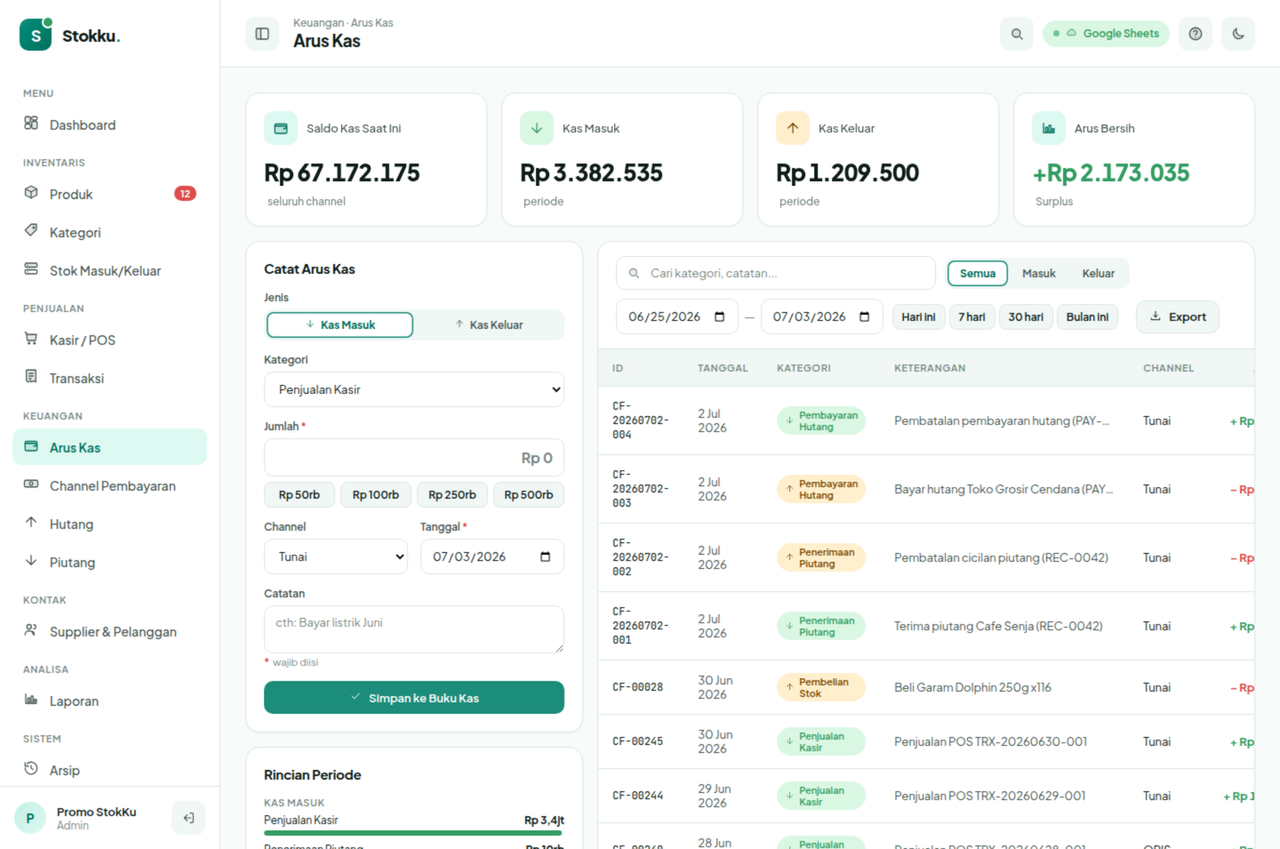Click Pembelian Stok category badge
Image resolution: width=1280 pixels, height=849 pixels.
pyautogui.click(x=821, y=687)
